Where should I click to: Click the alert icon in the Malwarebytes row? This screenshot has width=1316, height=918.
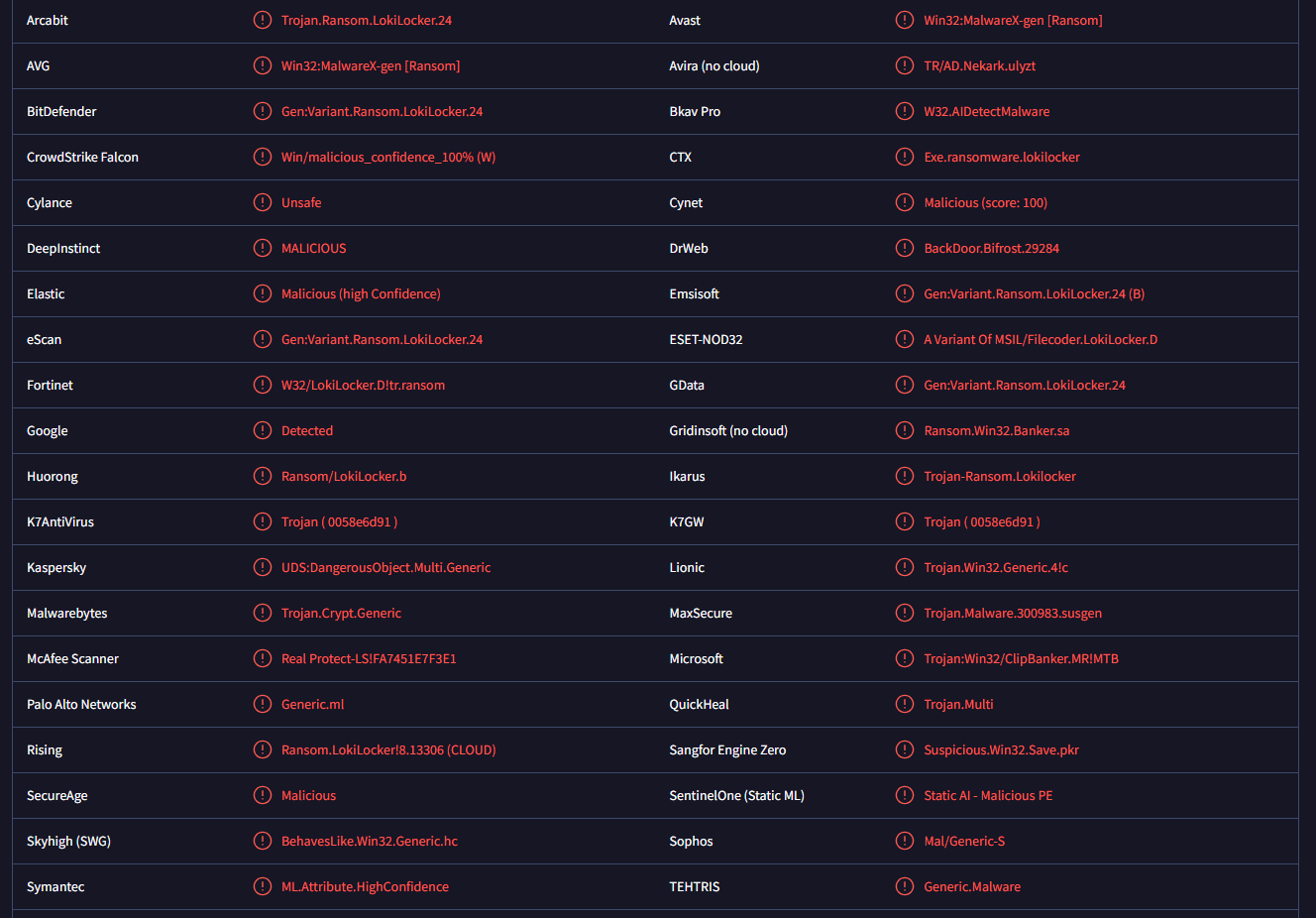pos(263,613)
